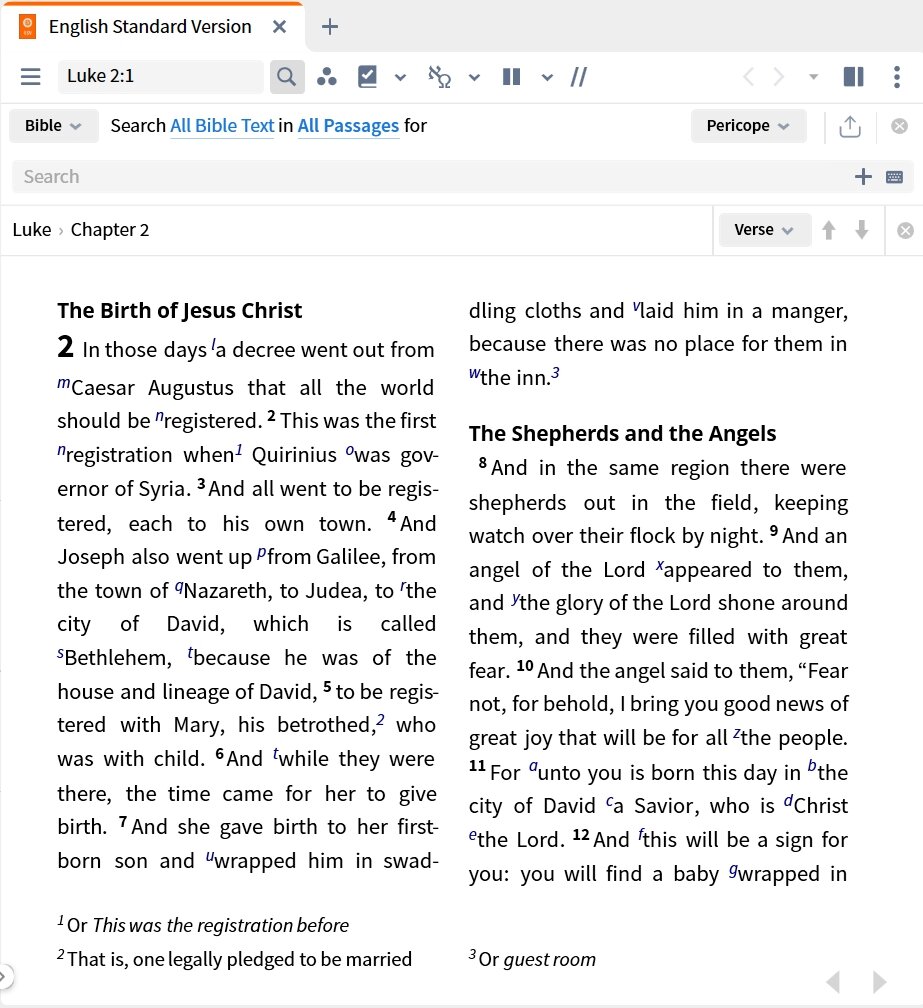Click verse number 11
Viewport: 923px width, 1008px height.
tap(477, 766)
